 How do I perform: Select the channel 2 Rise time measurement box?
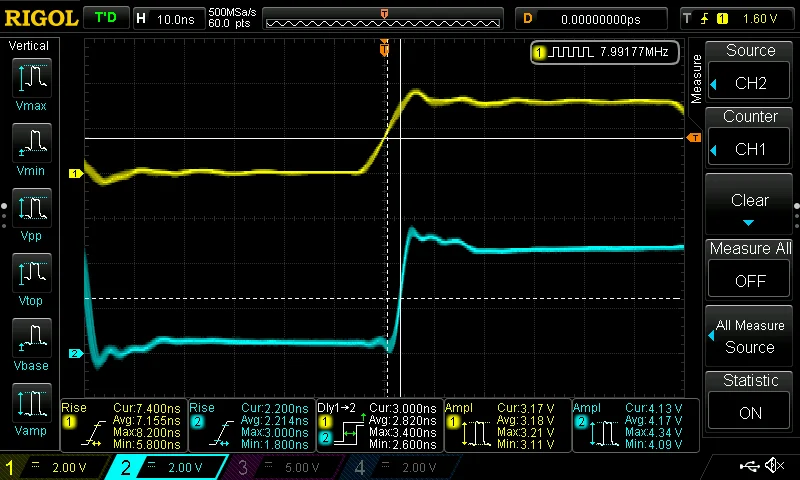point(252,425)
